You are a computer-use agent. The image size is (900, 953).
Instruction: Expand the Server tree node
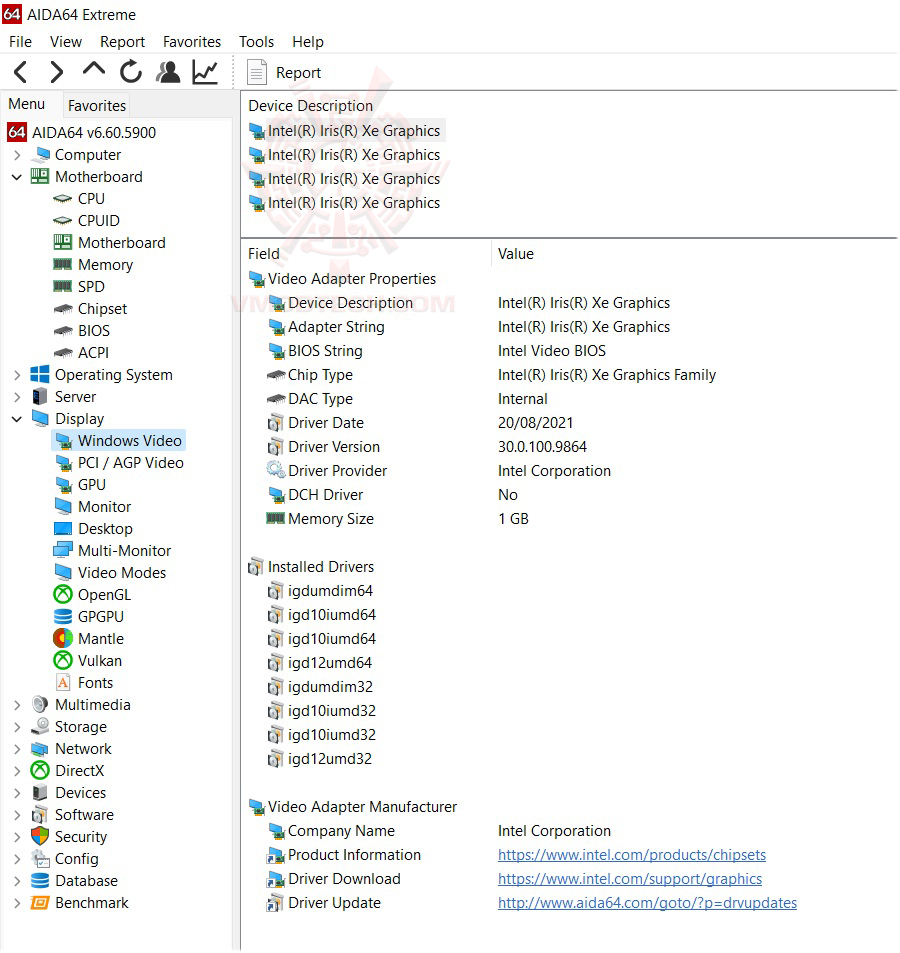tap(17, 397)
